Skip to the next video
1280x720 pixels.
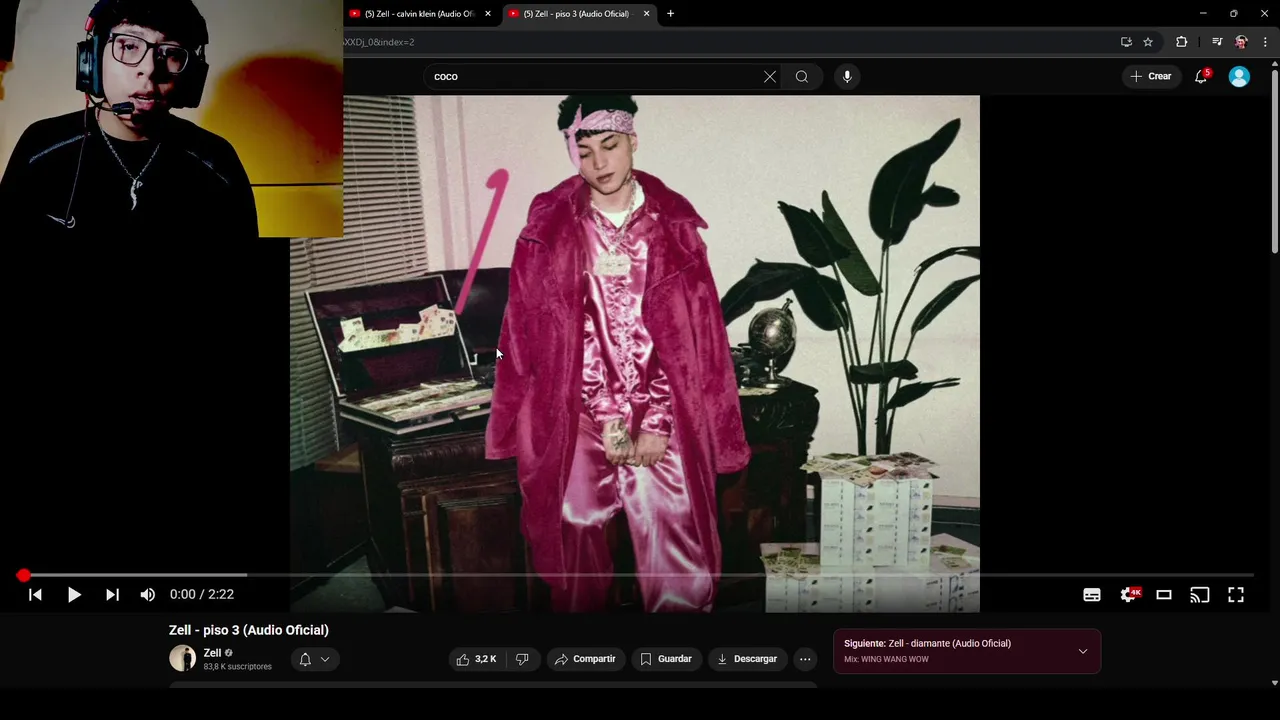112,595
